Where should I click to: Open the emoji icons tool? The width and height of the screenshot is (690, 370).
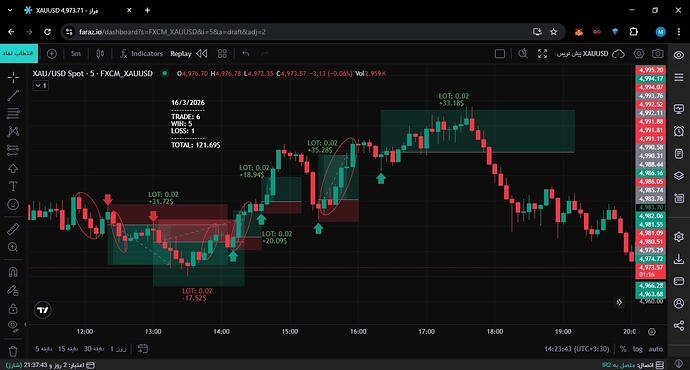coord(13,205)
